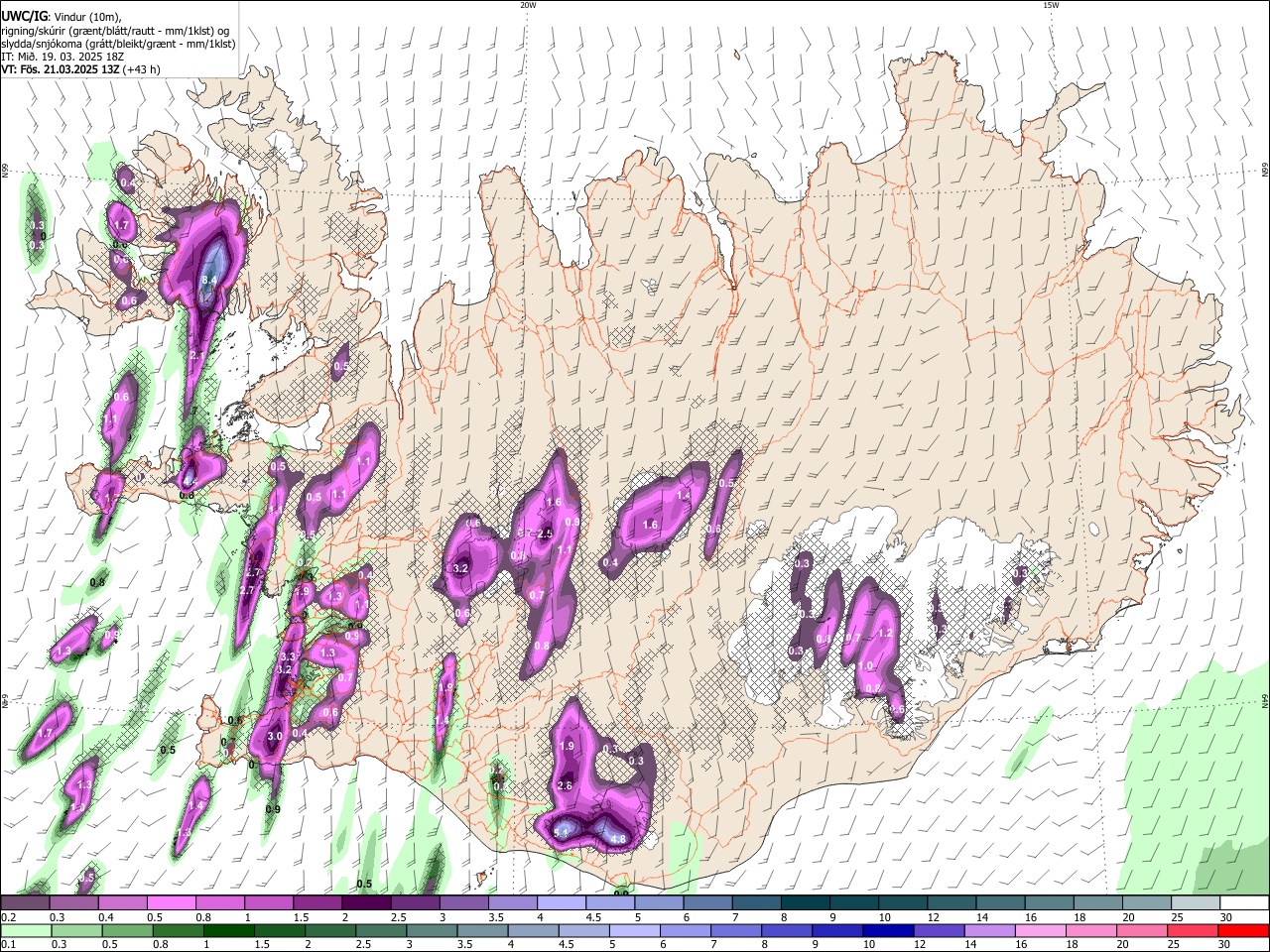Select lower legend swatch between 5 and 6

pos(635,931)
